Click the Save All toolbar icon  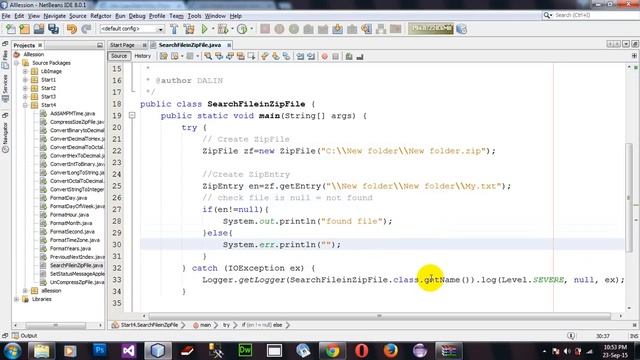tap(53, 29)
